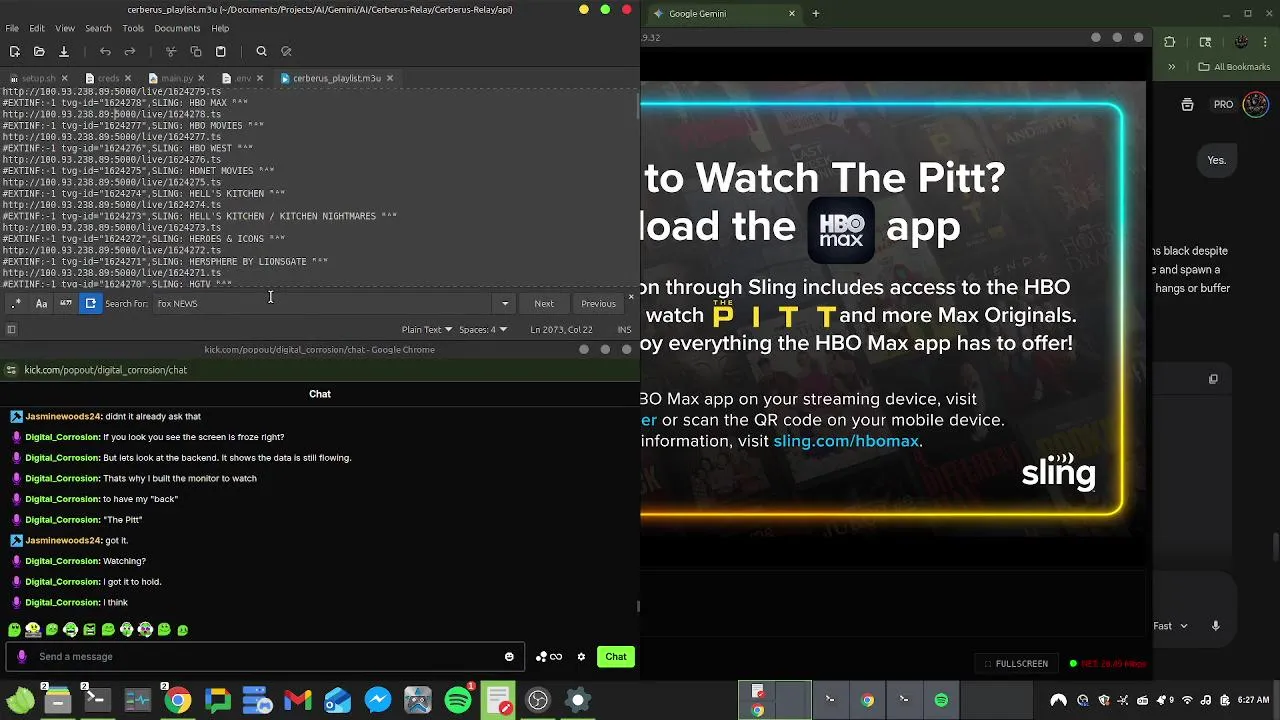Click the Find and replace icon

(x=286, y=51)
